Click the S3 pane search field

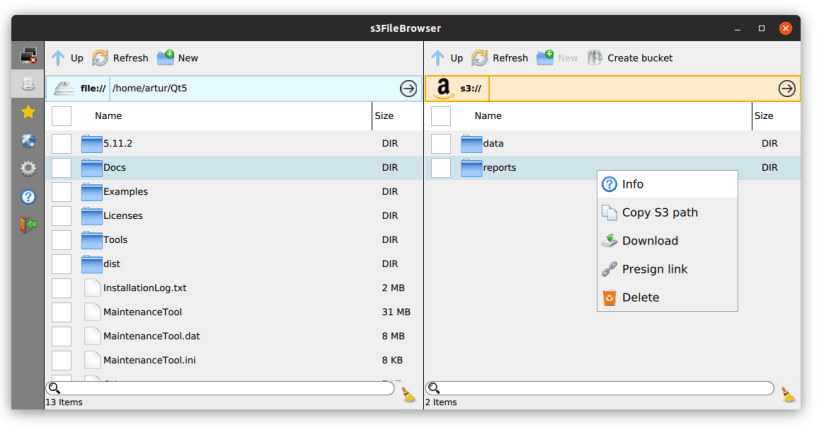(x=600, y=388)
